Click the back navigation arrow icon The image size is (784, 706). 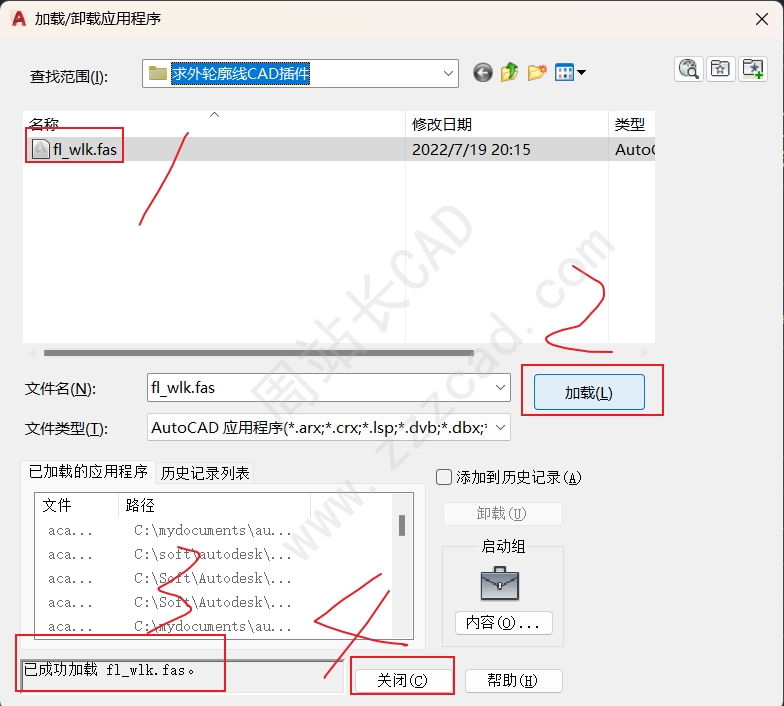pyautogui.click(x=483, y=73)
